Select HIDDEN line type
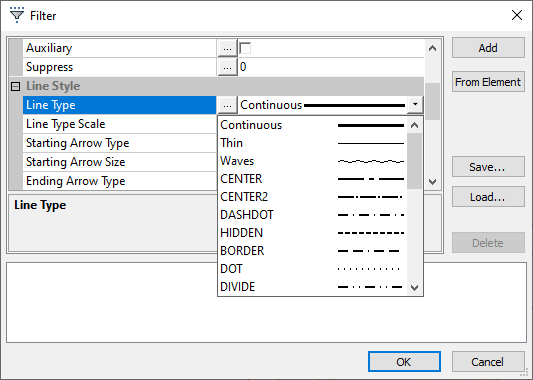This screenshot has width=533, height=380. pyautogui.click(x=312, y=233)
